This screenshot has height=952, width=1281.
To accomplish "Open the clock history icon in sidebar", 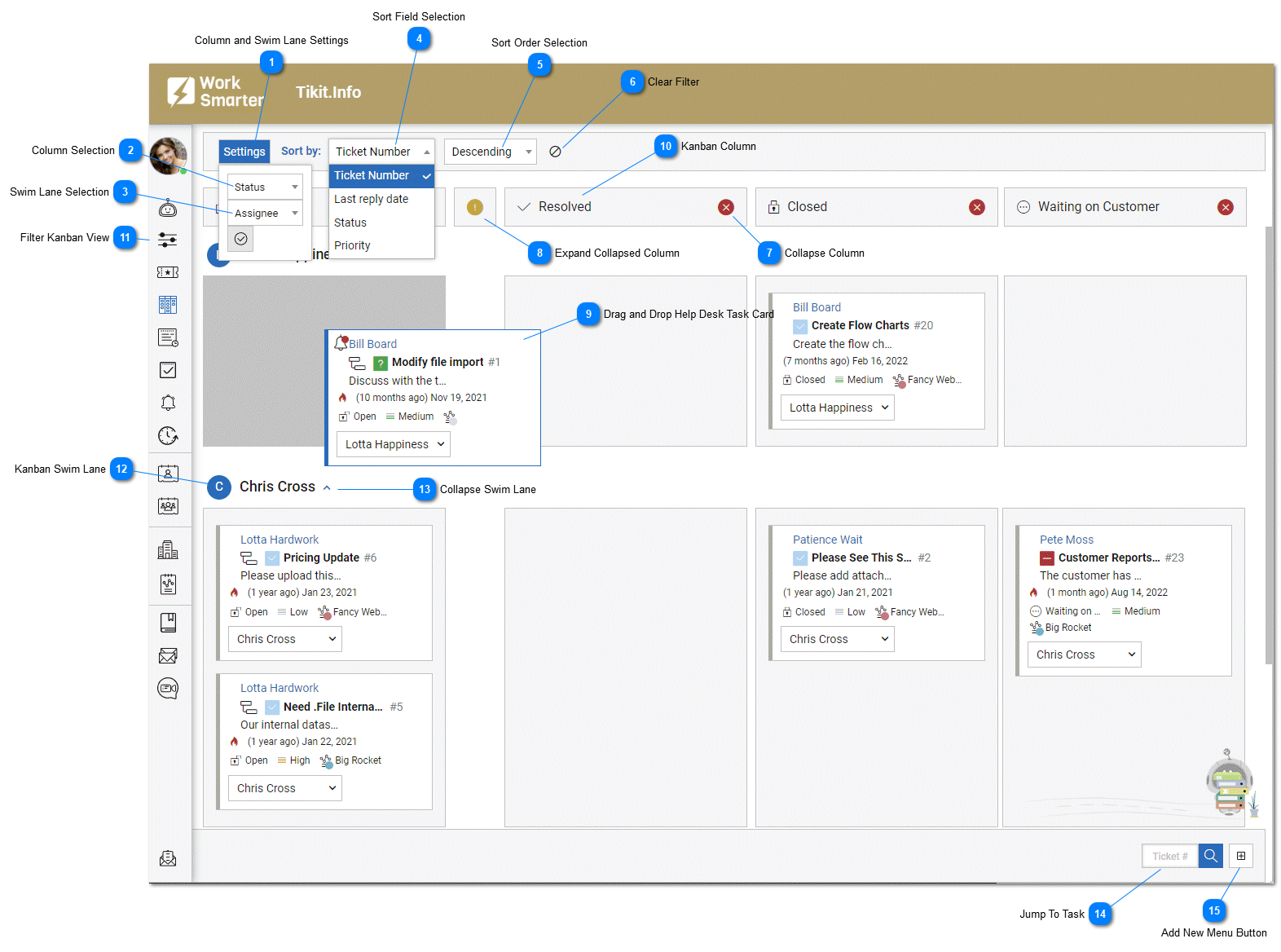I will [x=168, y=435].
